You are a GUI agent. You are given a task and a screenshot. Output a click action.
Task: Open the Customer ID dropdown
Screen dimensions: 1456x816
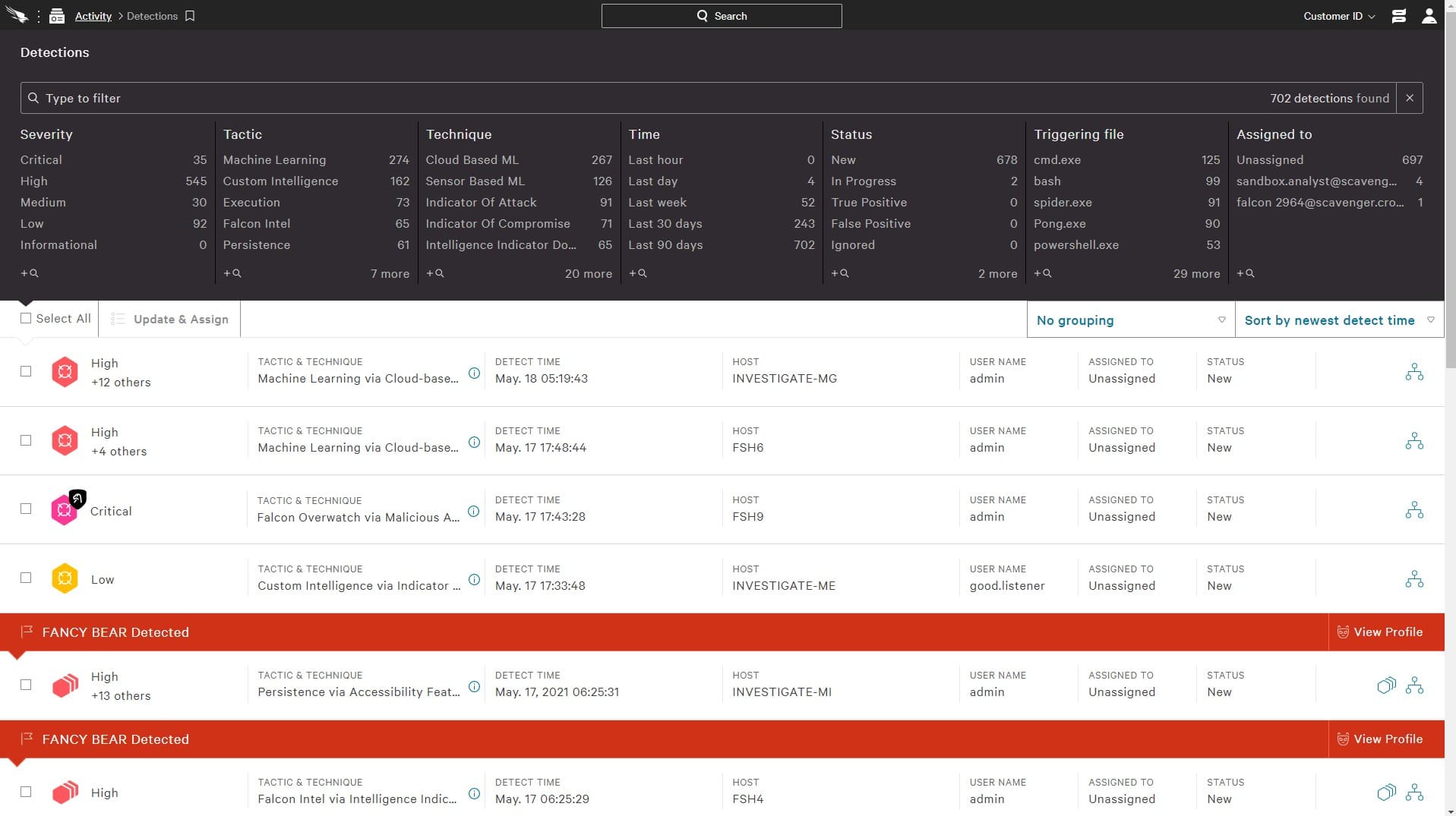tap(1339, 16)
